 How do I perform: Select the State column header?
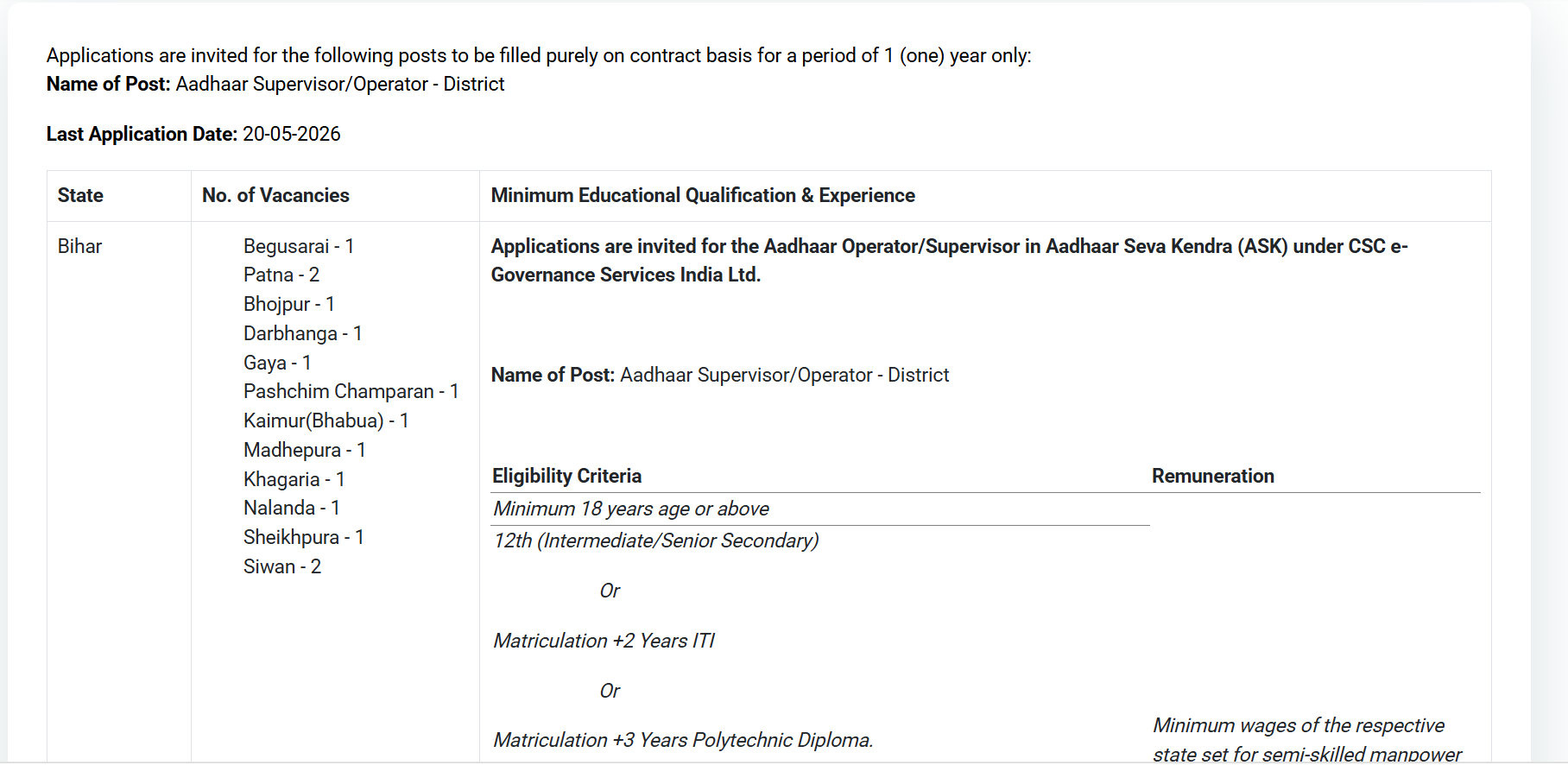(80, 196)
